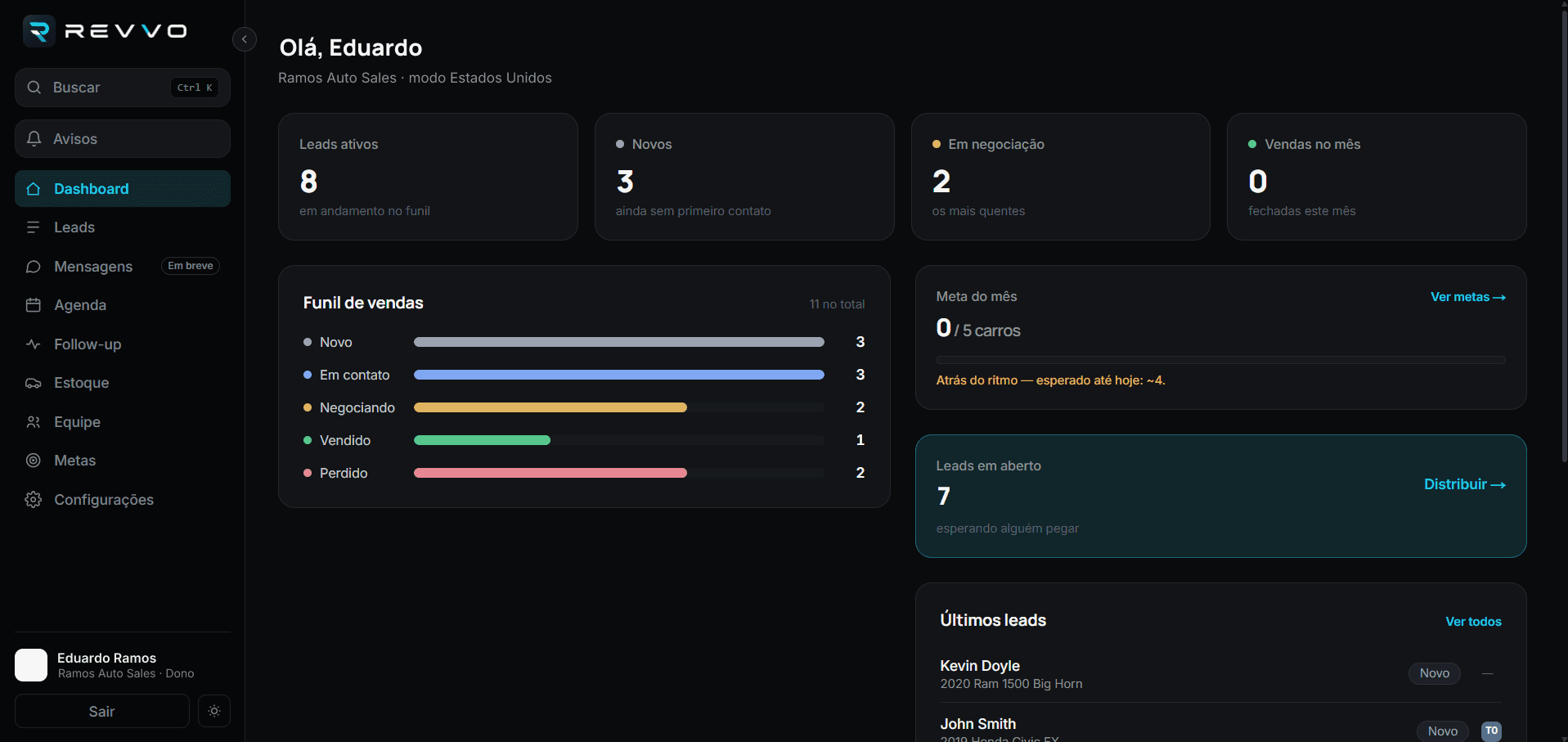1568x742 pixels.
Task: Click the Estoque car icon
Action: point(34,383)
